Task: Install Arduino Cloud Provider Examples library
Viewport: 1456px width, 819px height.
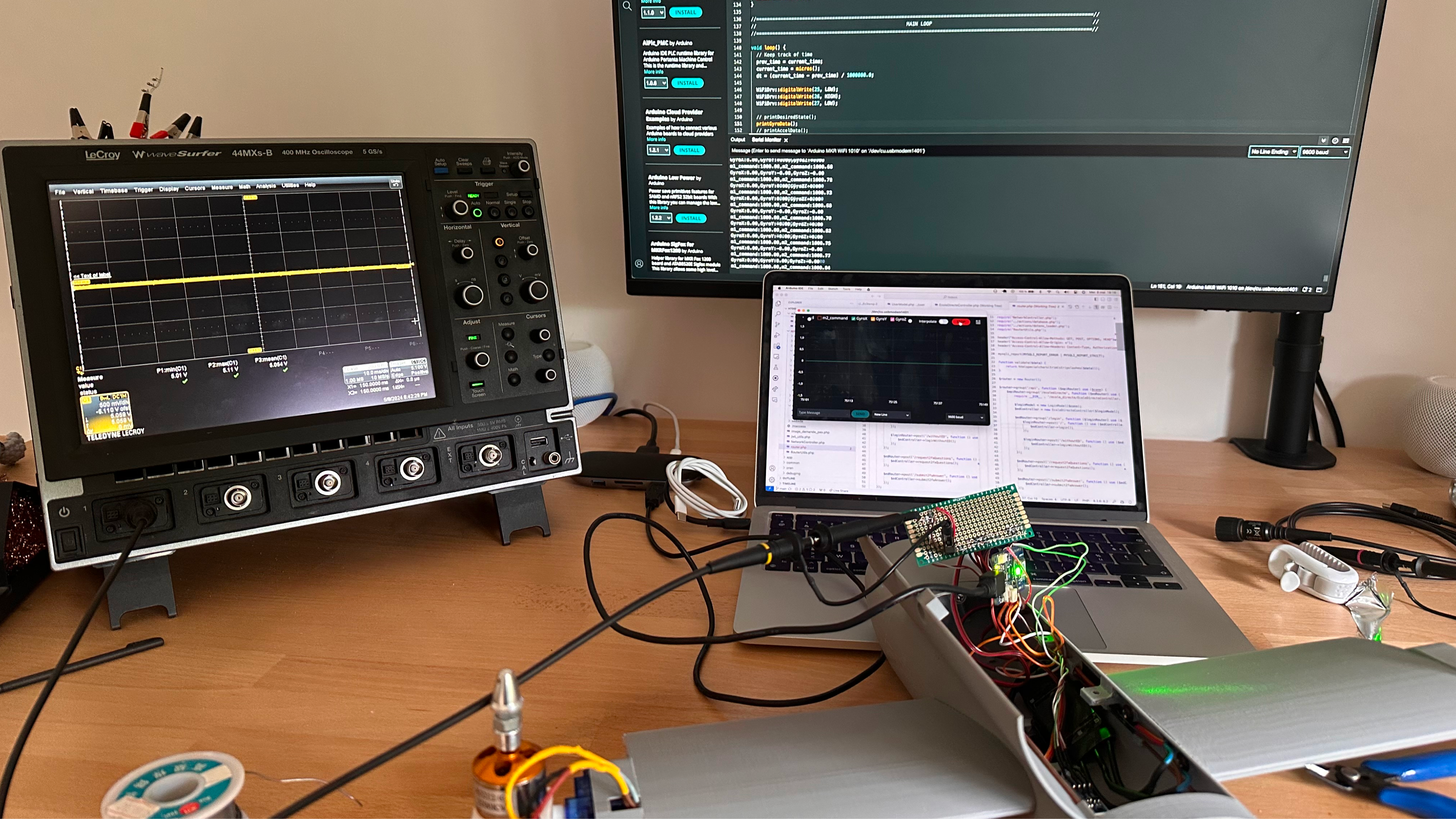Action: coord(689,150)
